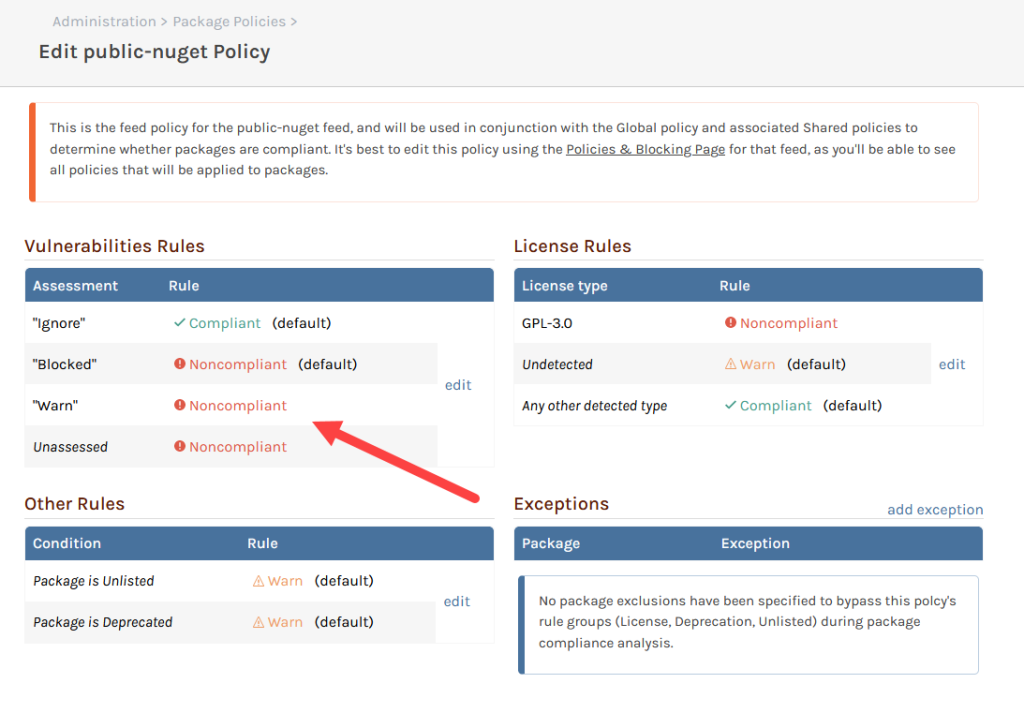Add a new package exception
1024x713 pixels.
click(x=935, y=510)
